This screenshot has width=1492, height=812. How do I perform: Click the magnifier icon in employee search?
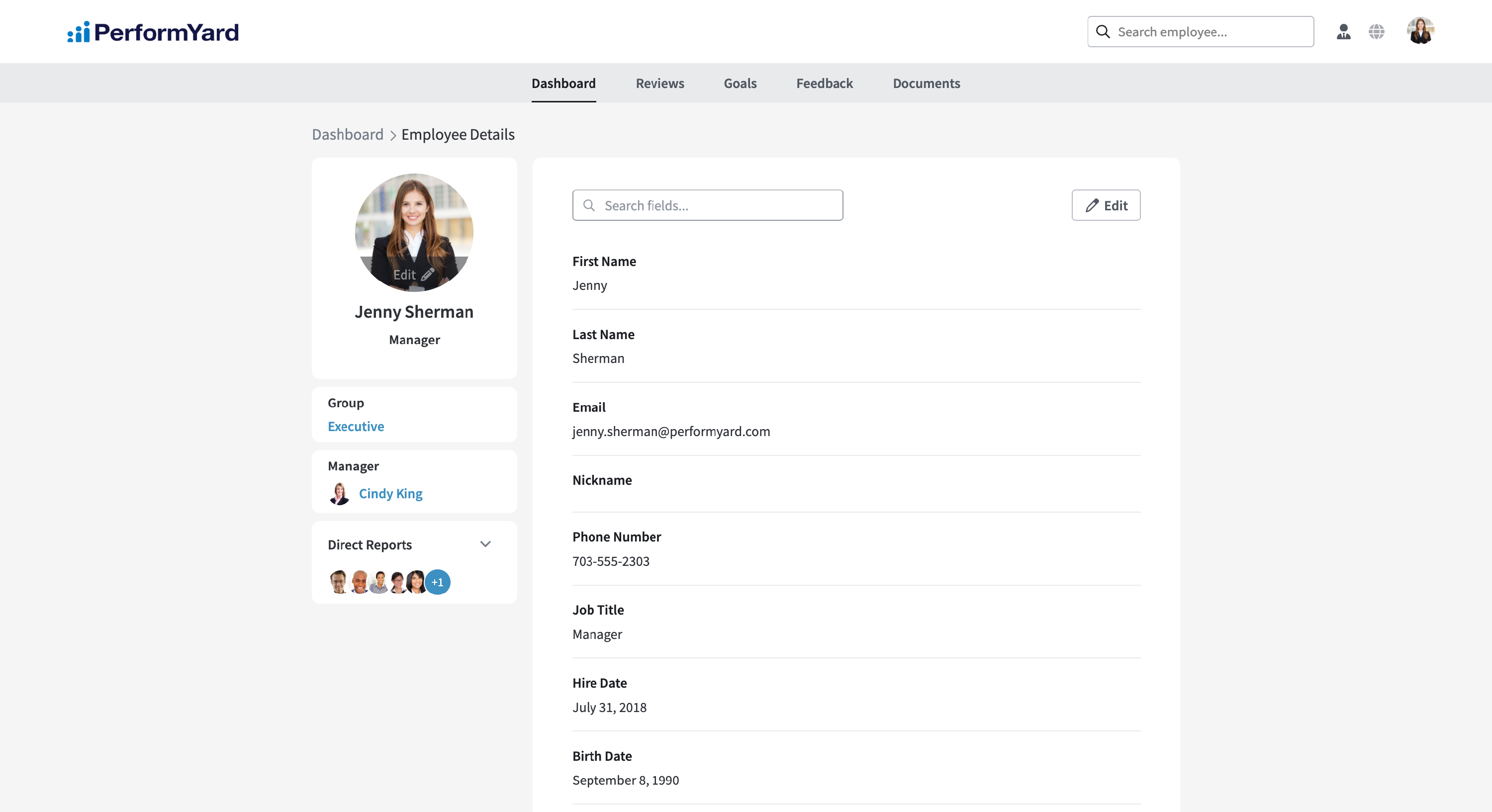pos(1103,32)
